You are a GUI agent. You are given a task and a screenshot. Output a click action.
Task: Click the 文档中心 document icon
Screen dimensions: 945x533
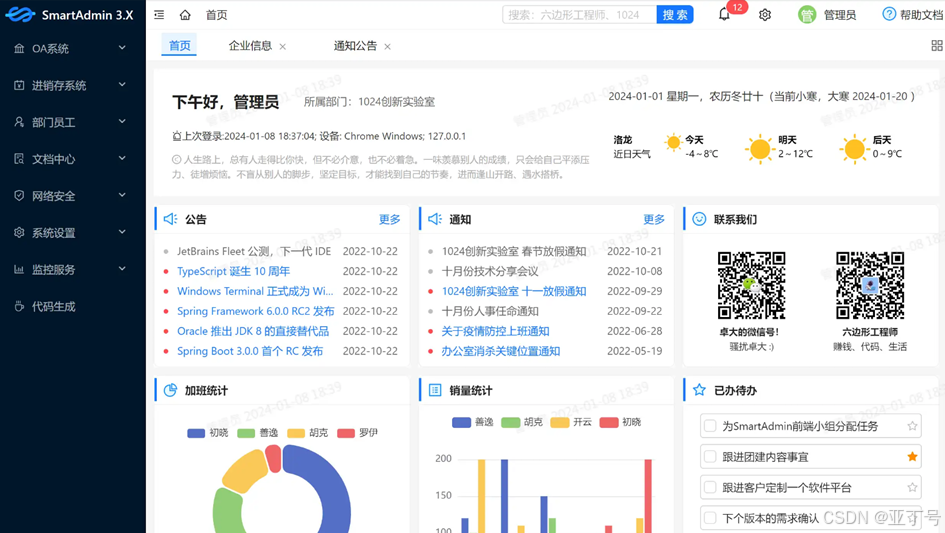(19, 159)
